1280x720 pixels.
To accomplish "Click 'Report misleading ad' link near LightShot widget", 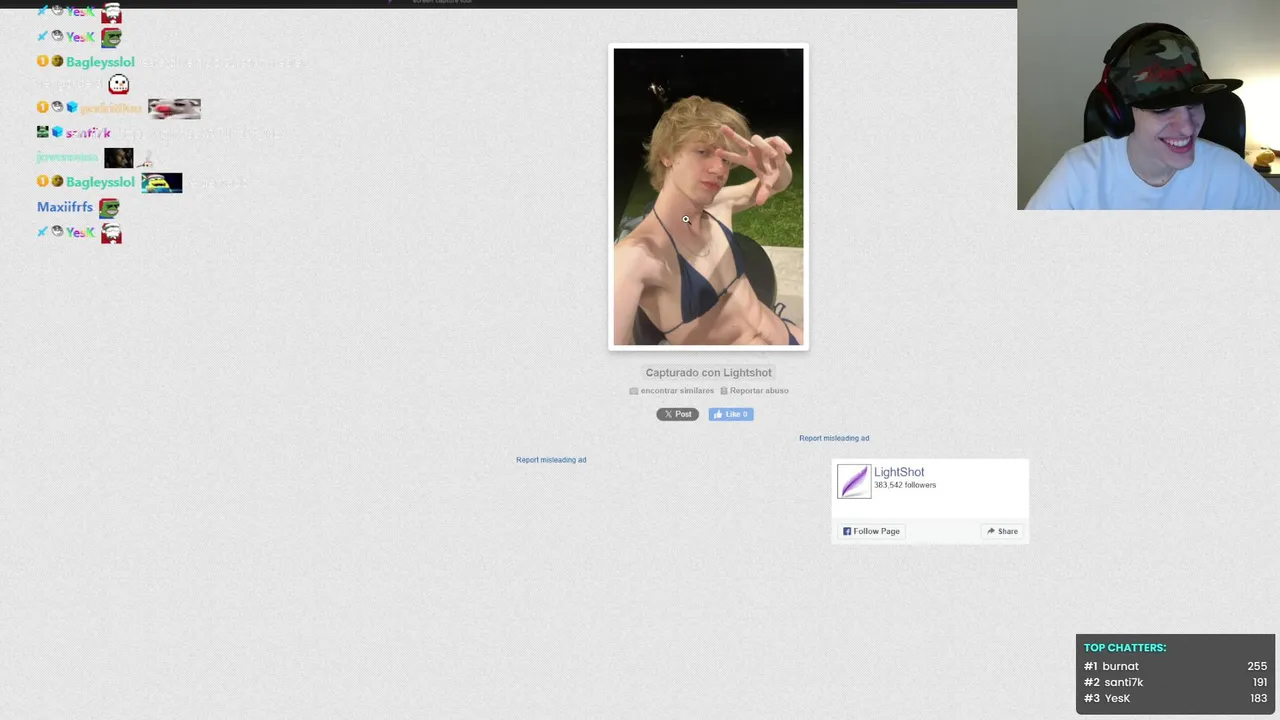I will (x=834, y=438).
